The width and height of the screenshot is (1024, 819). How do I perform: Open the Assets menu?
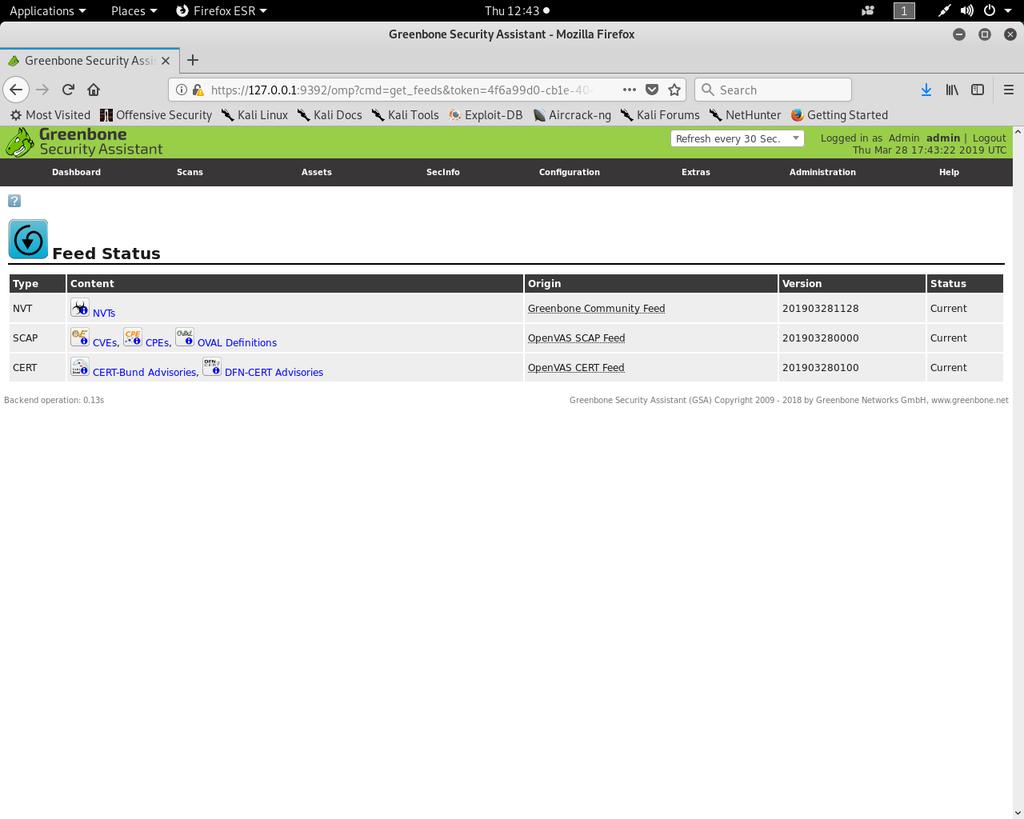coord(317,172)
